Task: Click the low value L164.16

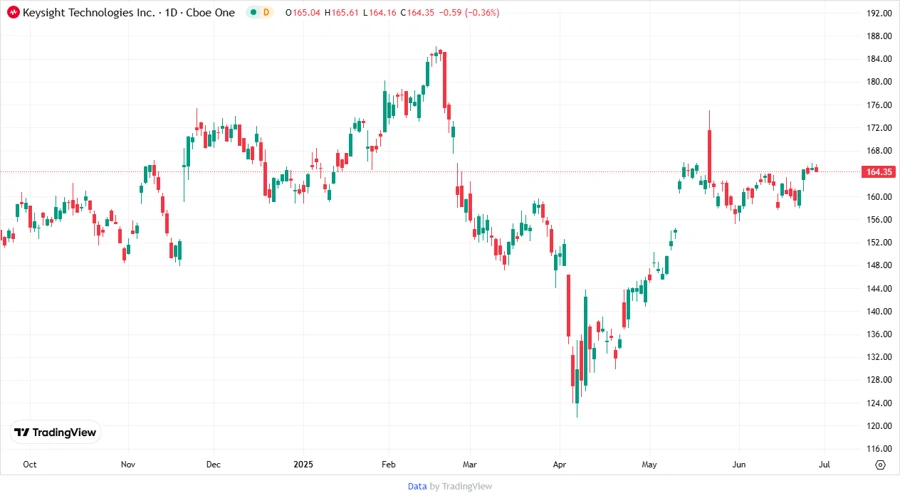Action: [379, 13]
